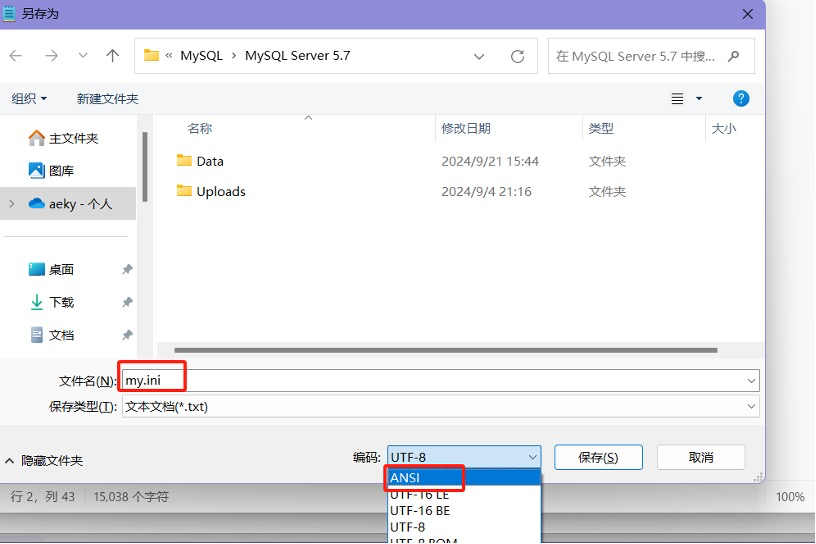The height and width of the screenshot is (544, 816).
Task: Click the search magnifier icon
Action: click(x=736, y=56)
